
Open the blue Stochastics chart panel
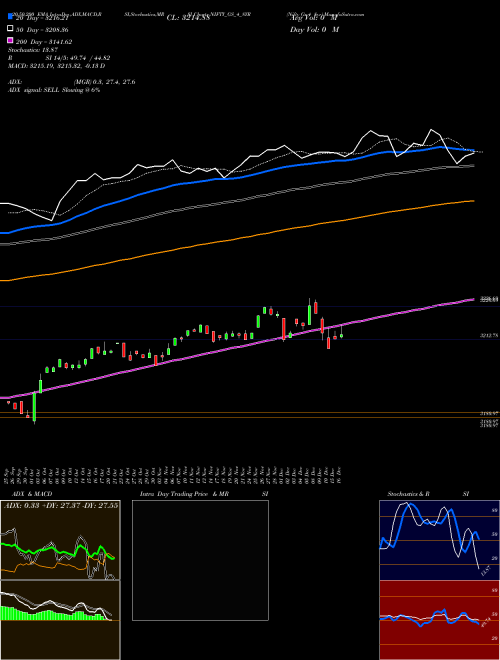pos(439,540)
